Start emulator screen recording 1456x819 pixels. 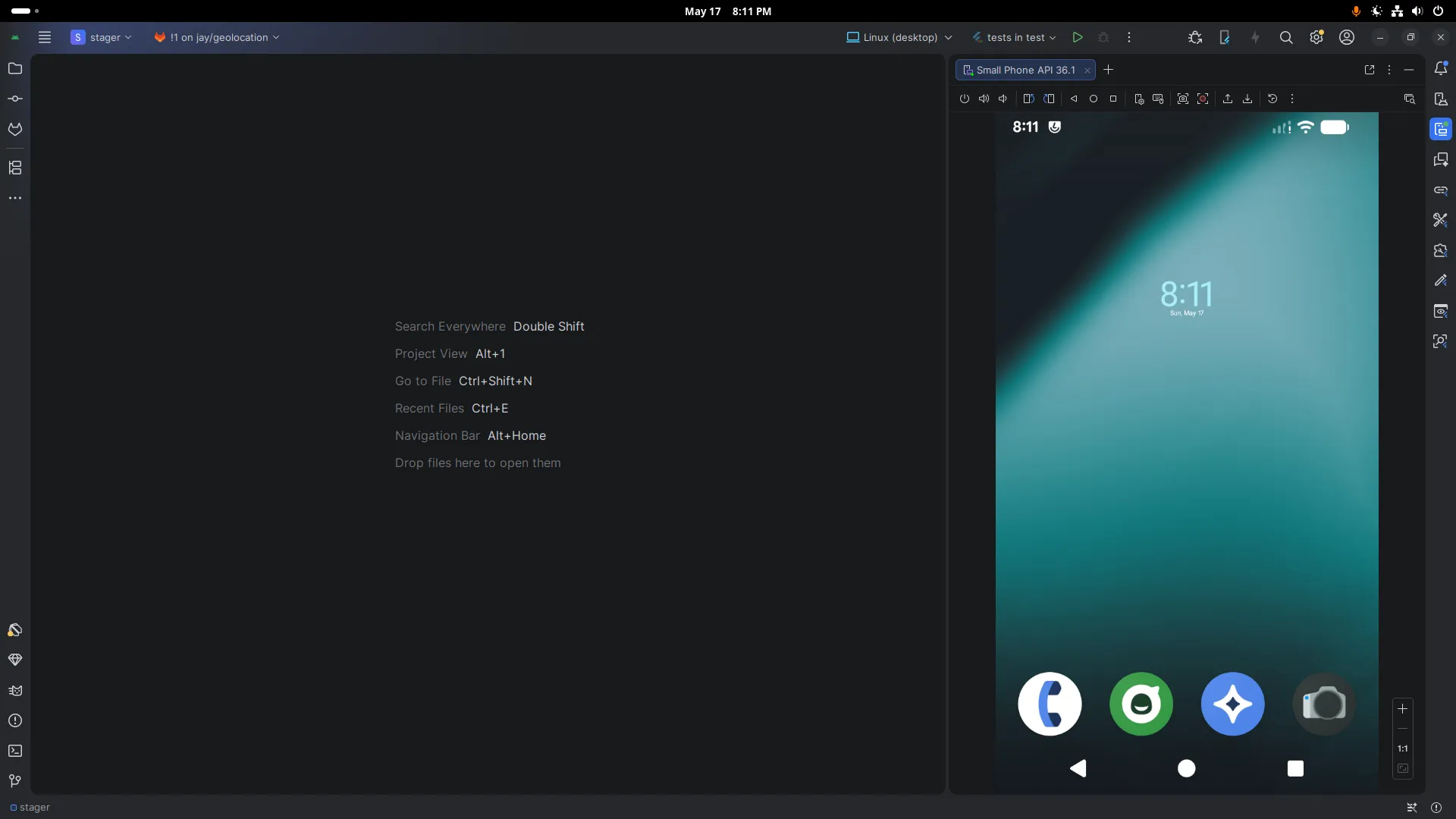[x=1203, y=99]
